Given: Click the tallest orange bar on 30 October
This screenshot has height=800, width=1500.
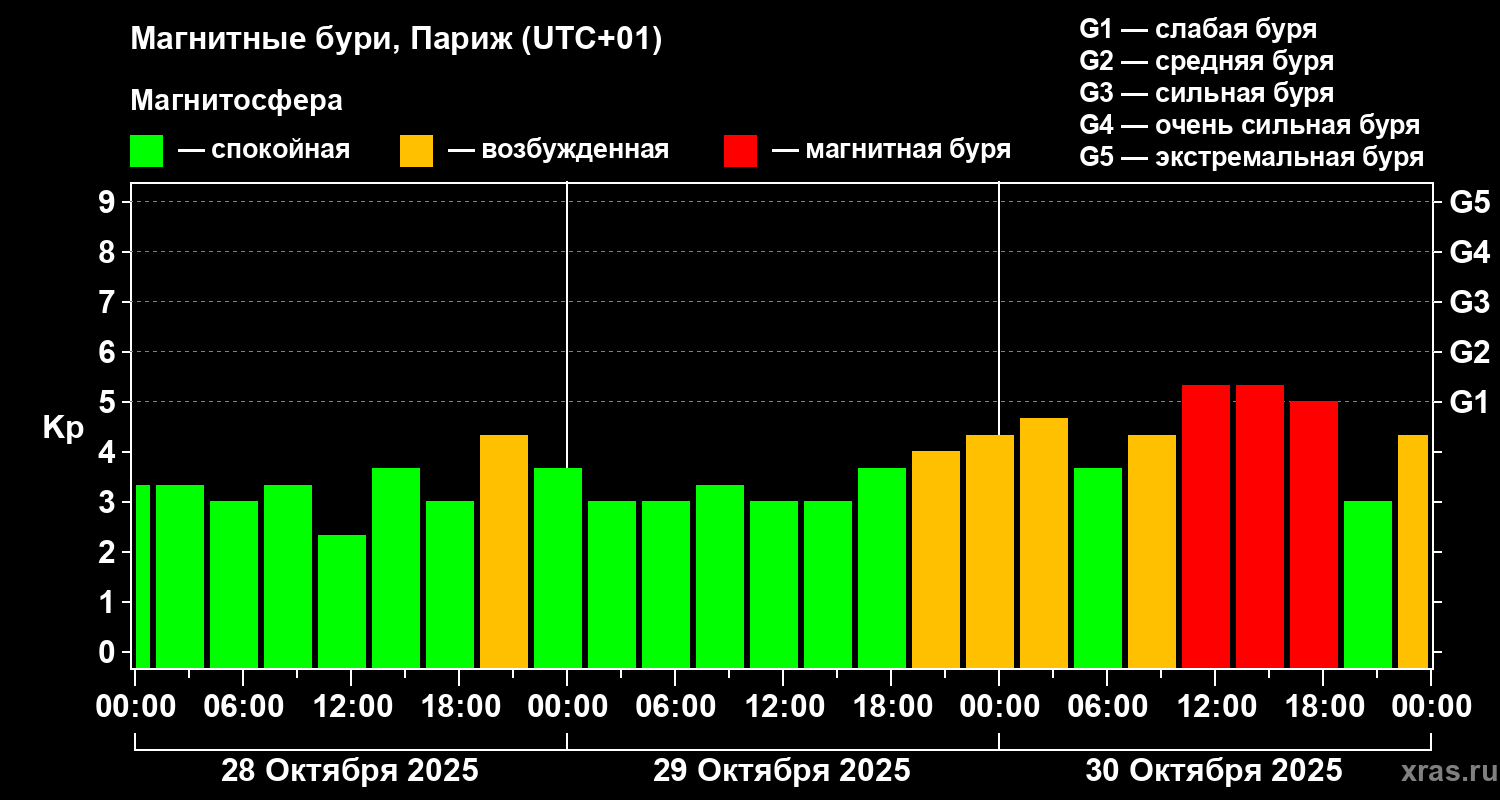Looking at the screenshot, I should [x=1044, y=543].
